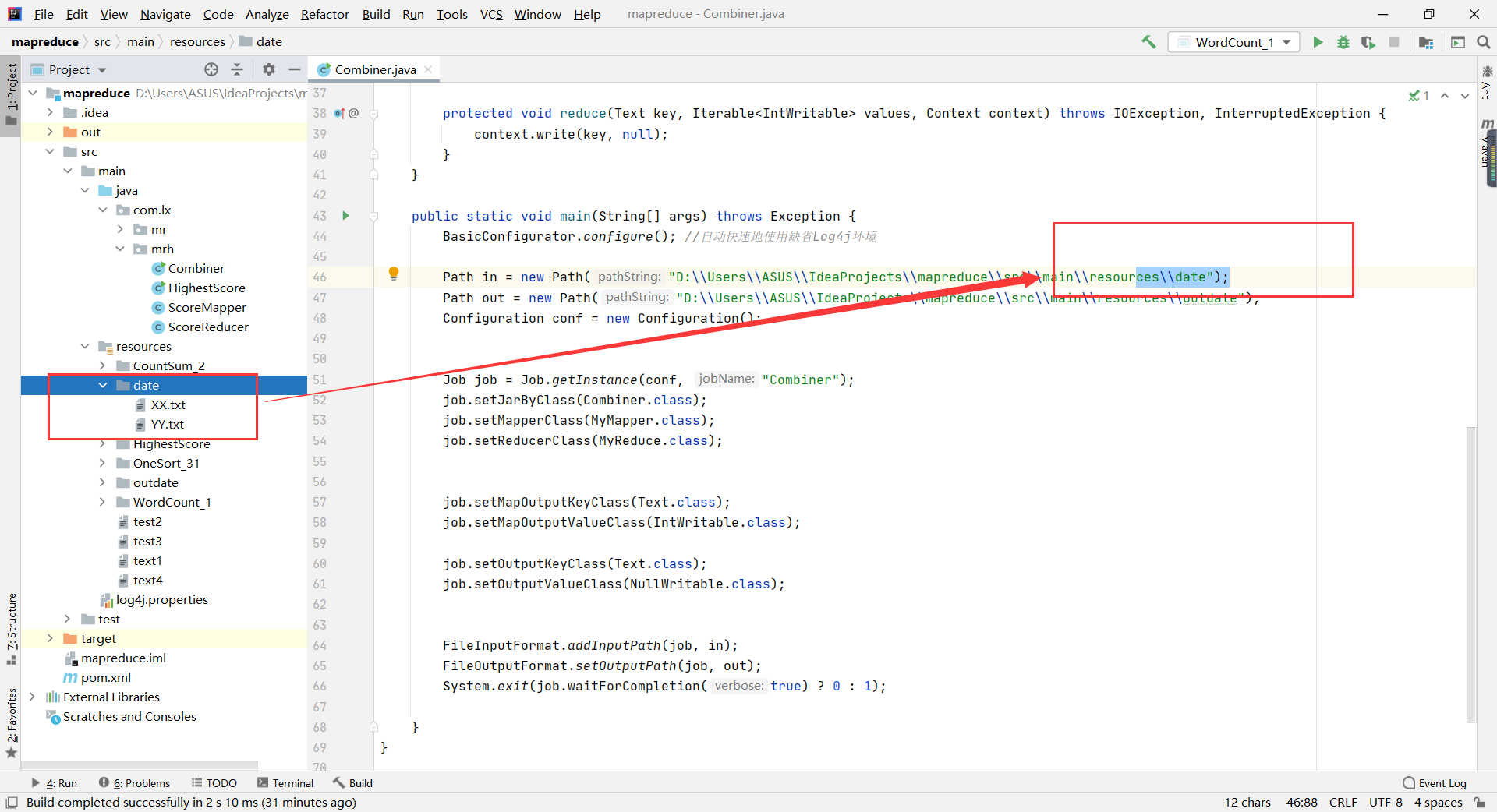Expand the CountSum_2 folder
This screenshot has width=1497, height=812.
coord(103,365)
